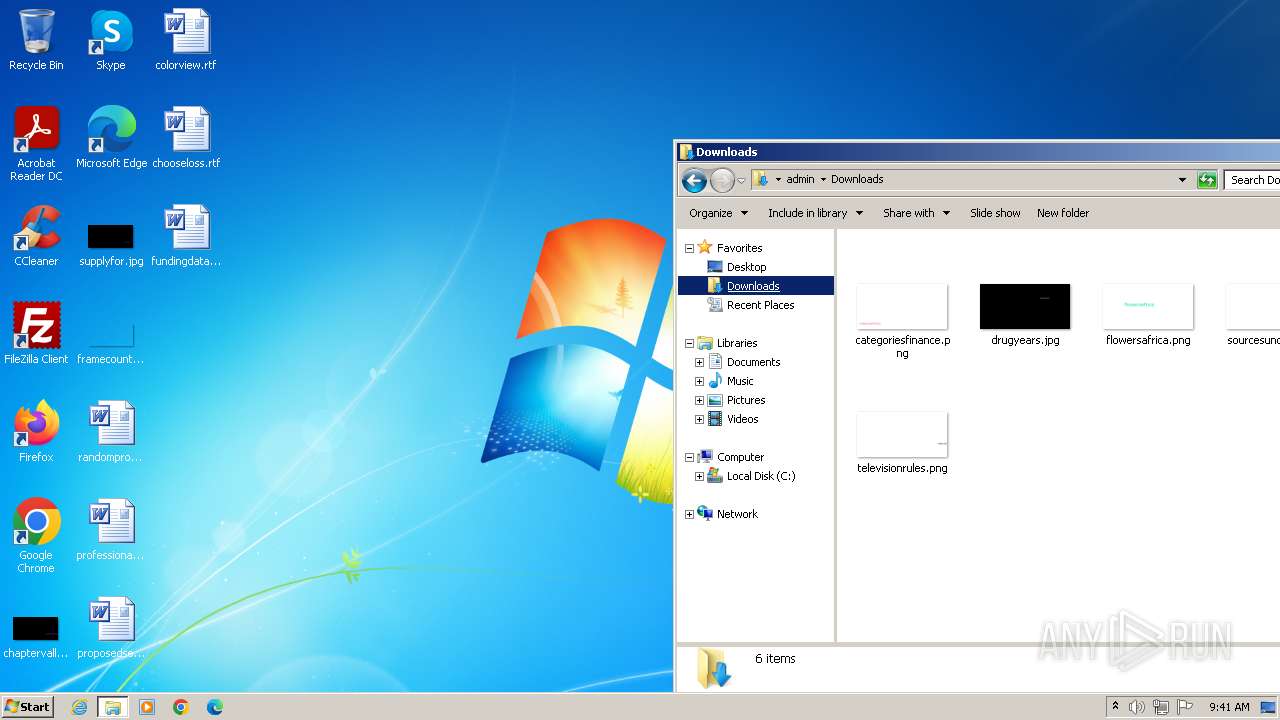Select the colorview.rtf desktop file
1280x720 pixels.
(x=186, y=40)
